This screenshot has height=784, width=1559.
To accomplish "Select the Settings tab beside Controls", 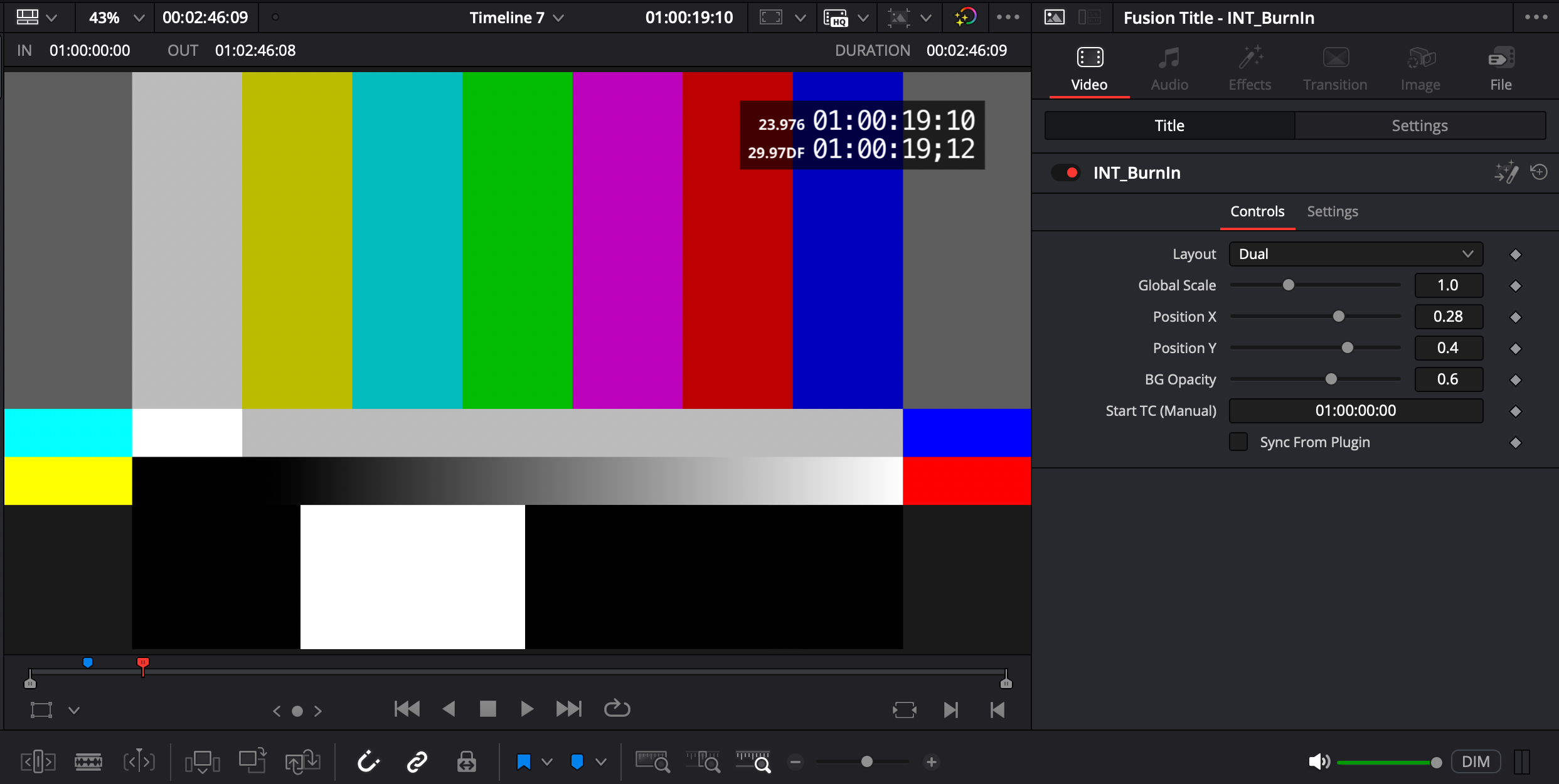I will (1333, 211).
